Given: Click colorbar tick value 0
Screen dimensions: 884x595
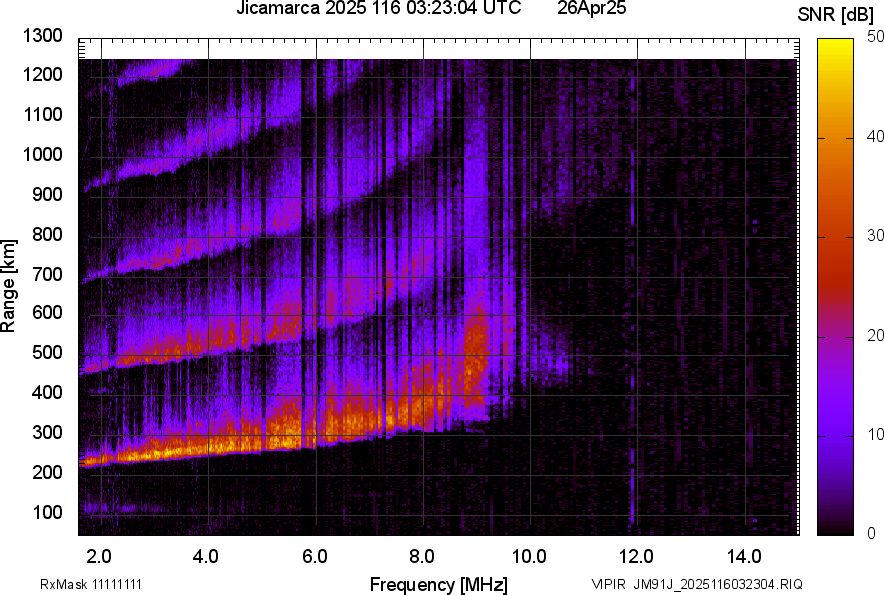Looking at the screenshot, I should pyautogui.click(x=872, y=532).
